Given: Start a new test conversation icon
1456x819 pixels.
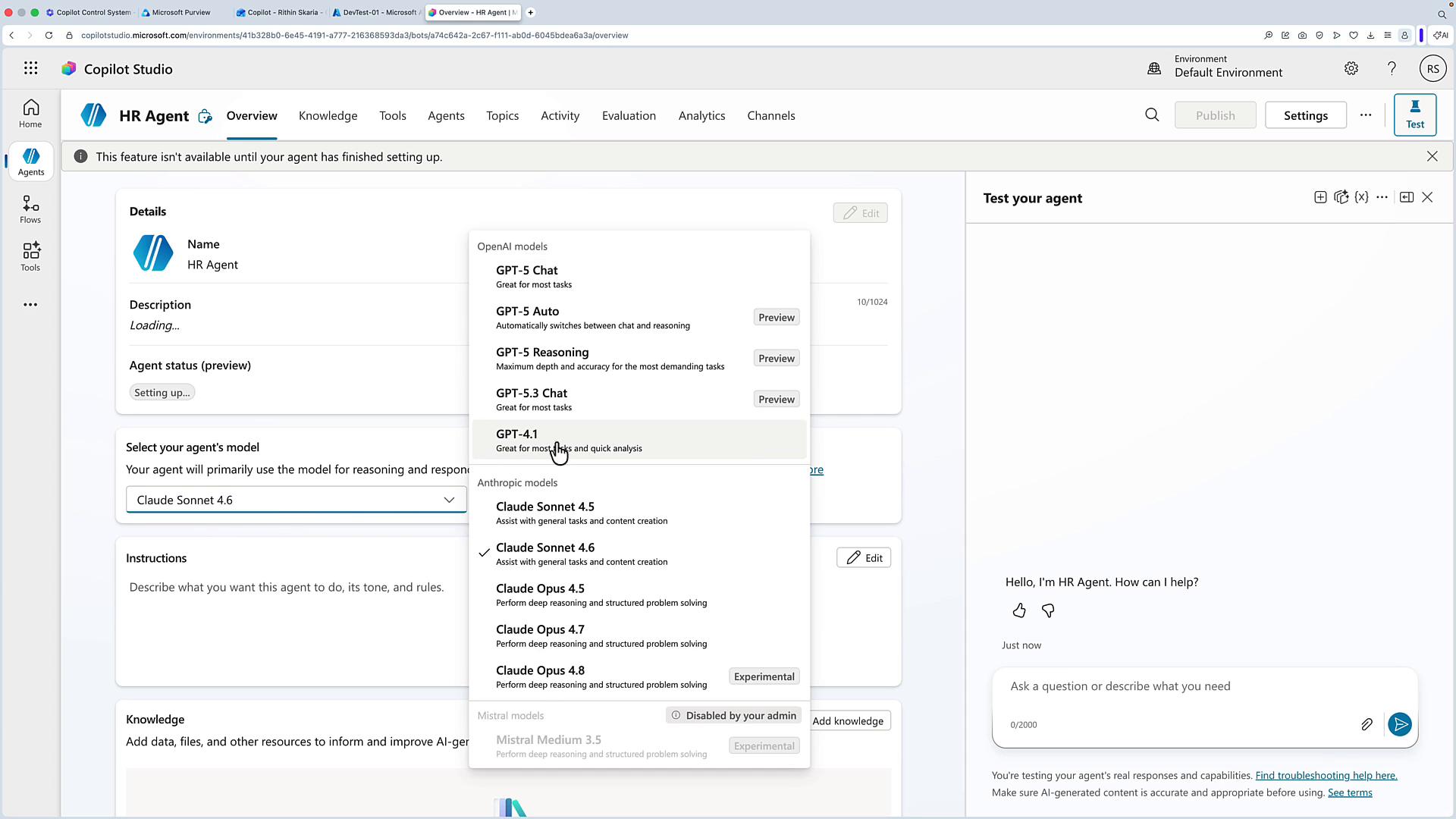Looking at the screenshot, I should point(1320,197).
